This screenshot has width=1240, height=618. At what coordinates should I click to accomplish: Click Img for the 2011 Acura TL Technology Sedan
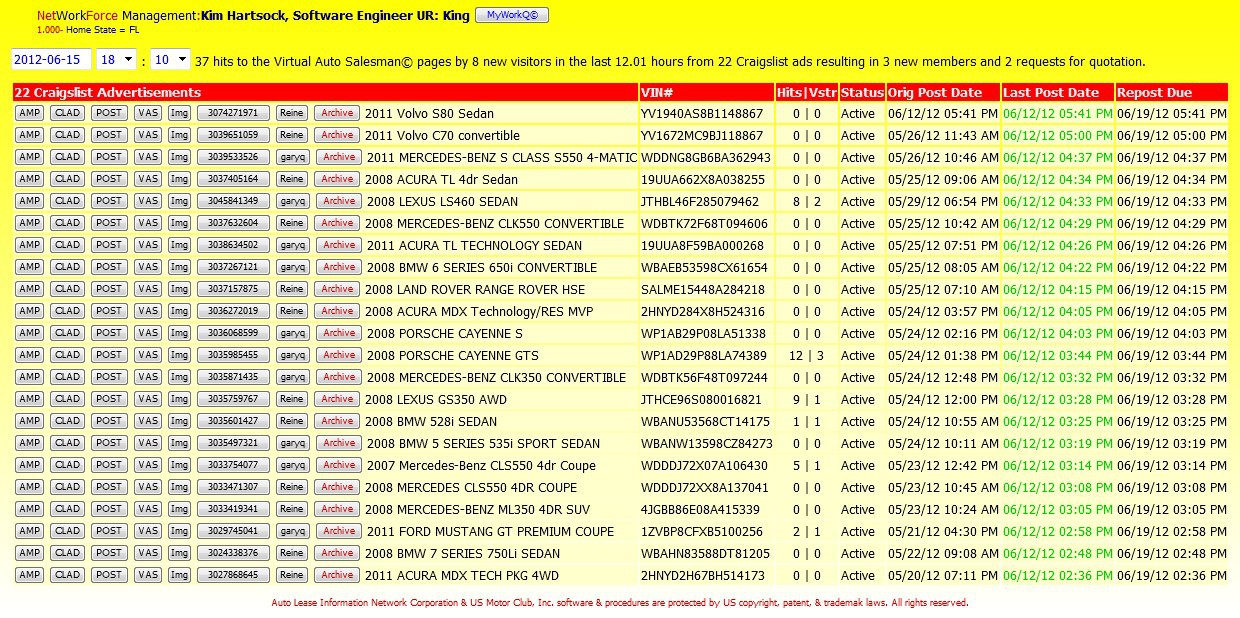click(179, 245)
